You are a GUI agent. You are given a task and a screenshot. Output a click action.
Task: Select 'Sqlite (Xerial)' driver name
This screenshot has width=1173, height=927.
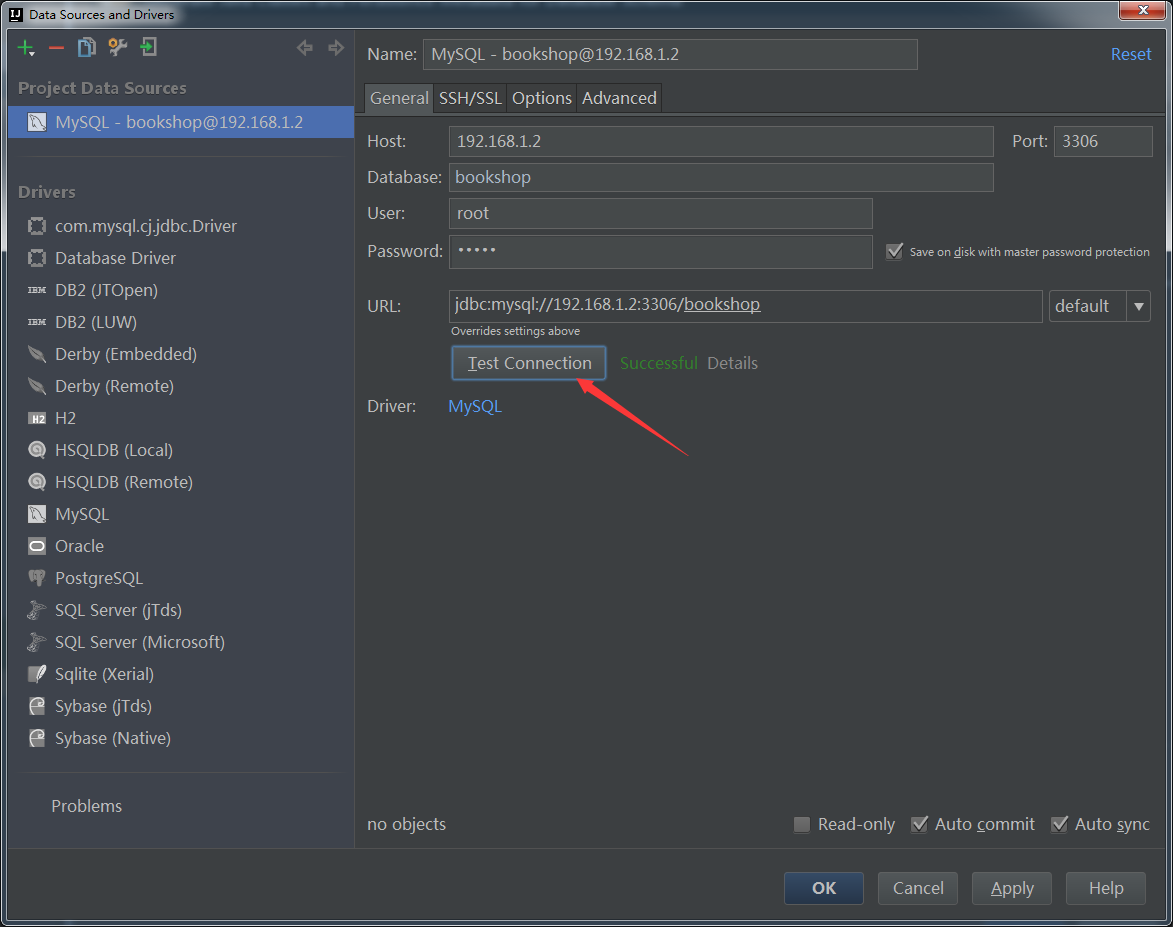[x=104, y=674]
